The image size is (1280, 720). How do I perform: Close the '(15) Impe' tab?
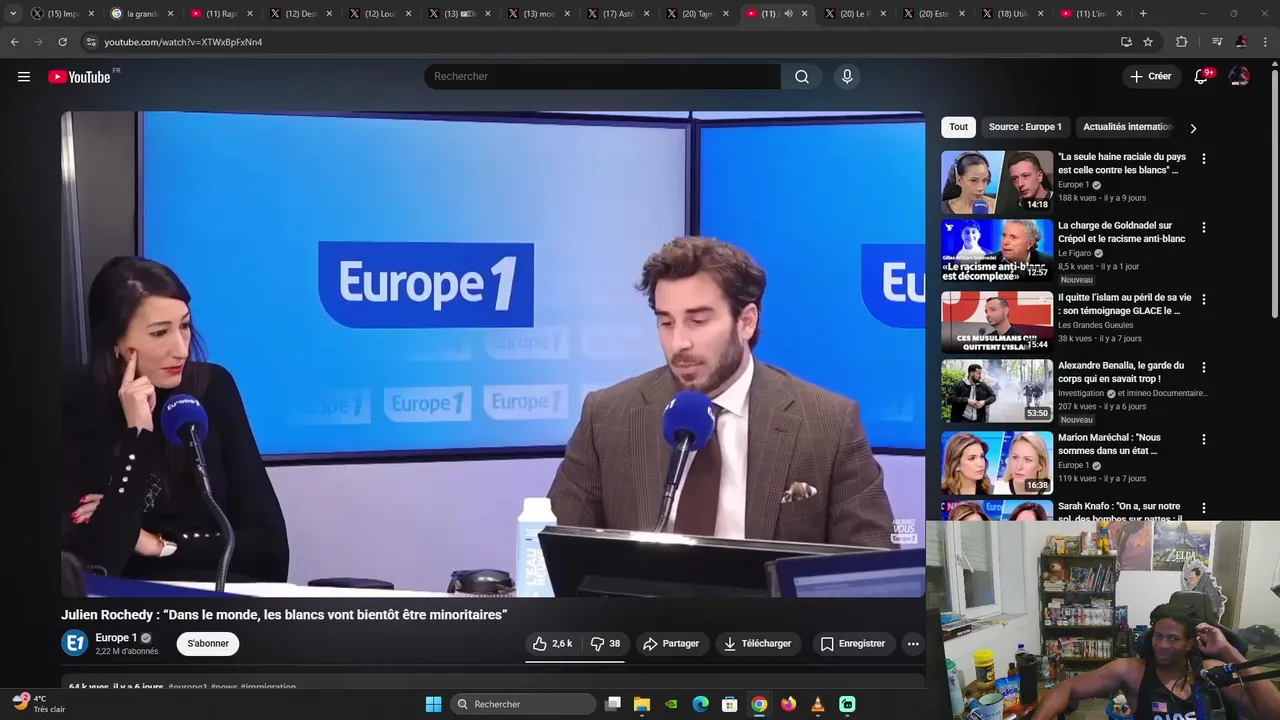[91, 14]
